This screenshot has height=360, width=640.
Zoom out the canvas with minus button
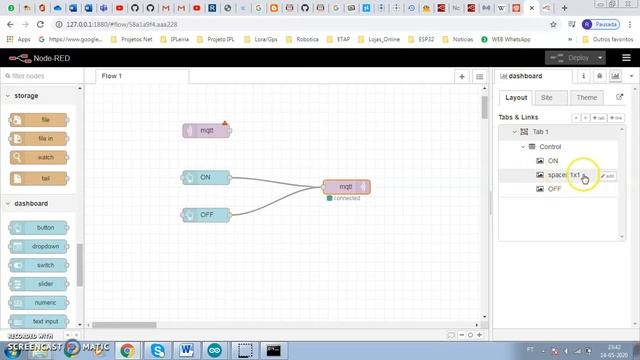click(x=462, y=335)
